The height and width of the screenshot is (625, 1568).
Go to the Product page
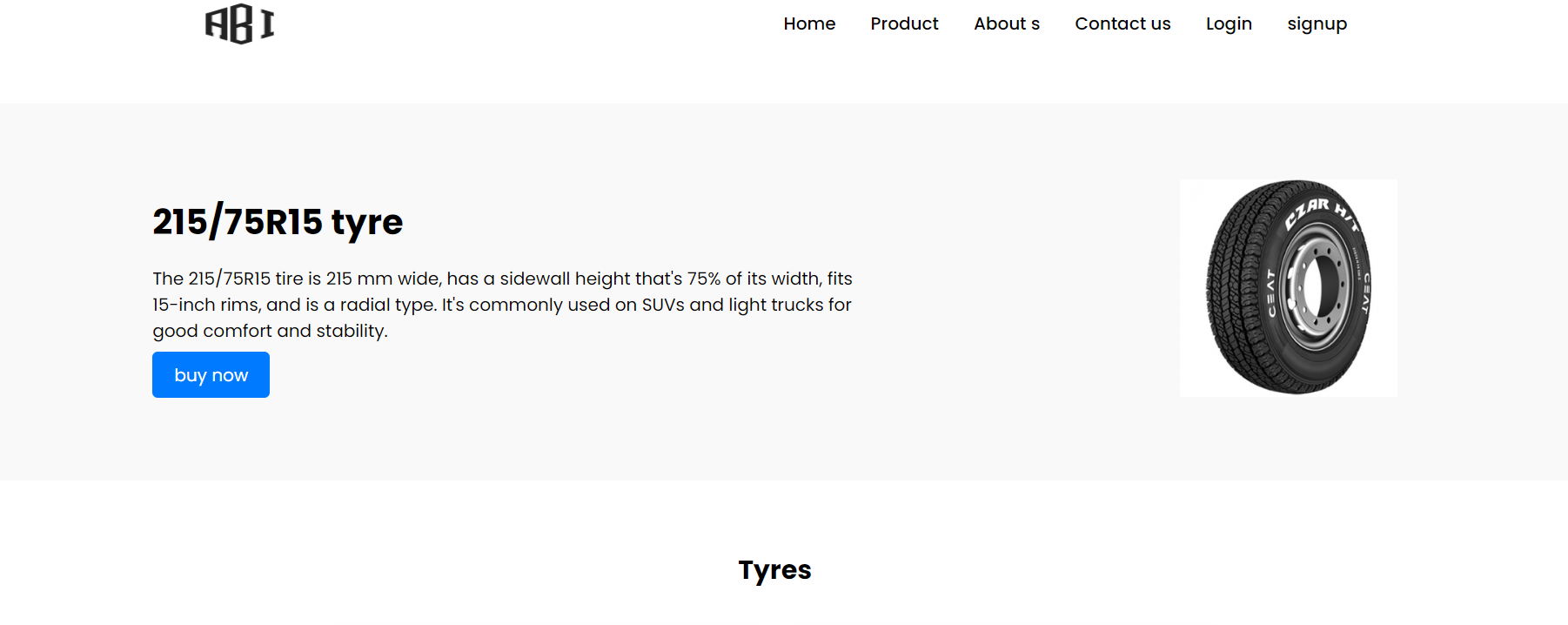pyautogui.click(x=904, y=24)
